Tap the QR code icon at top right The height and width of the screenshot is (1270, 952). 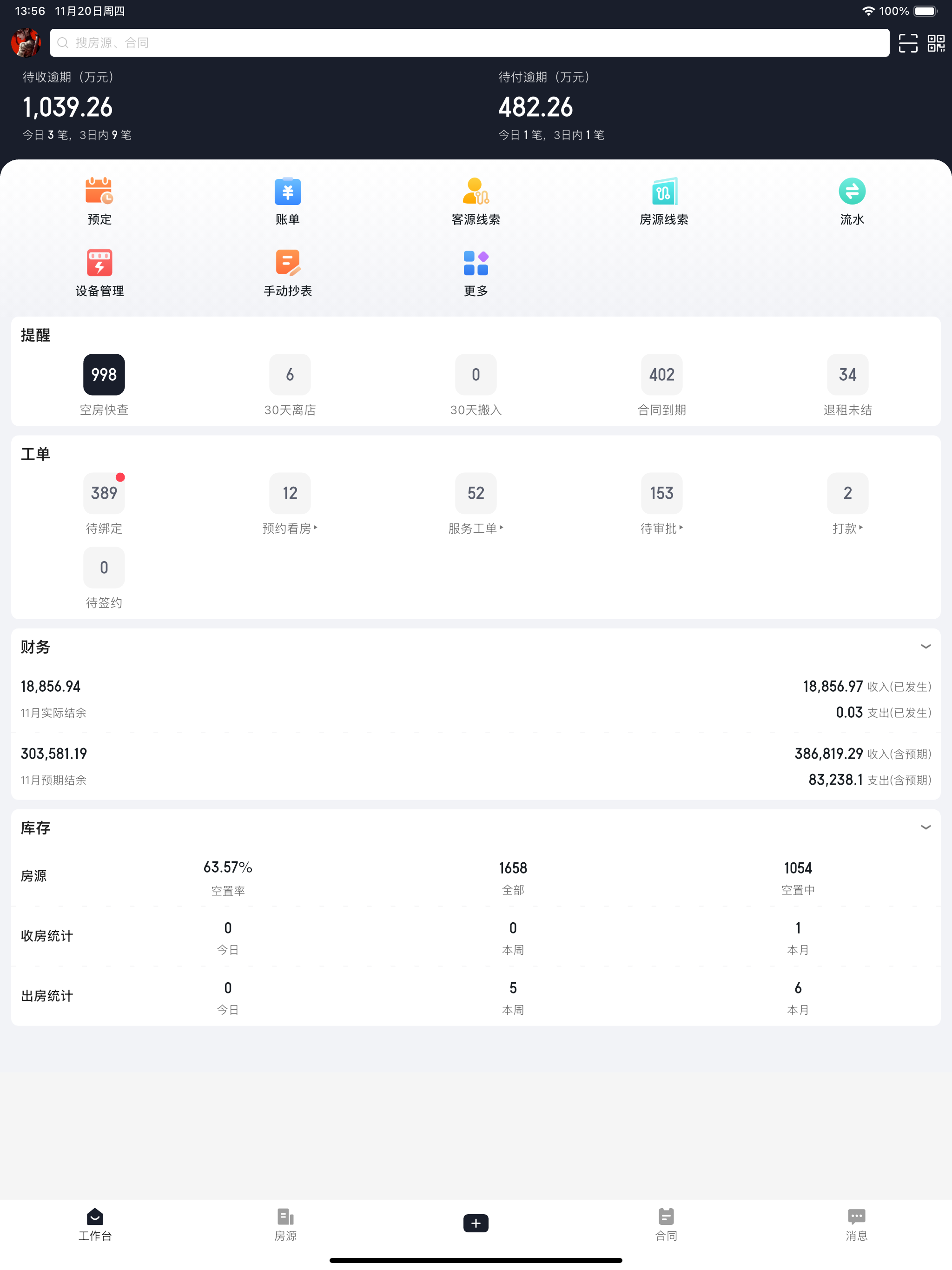(936, 43)
